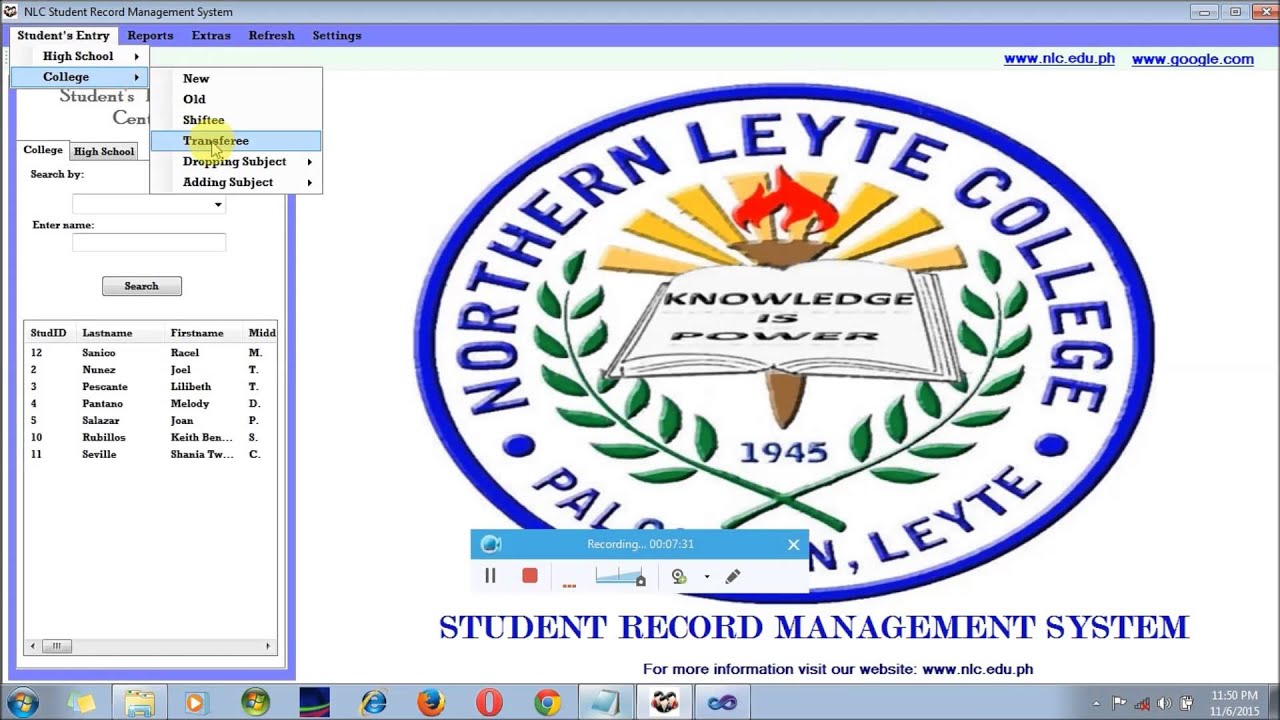Select the row for student Sanico

coord(150,353)
